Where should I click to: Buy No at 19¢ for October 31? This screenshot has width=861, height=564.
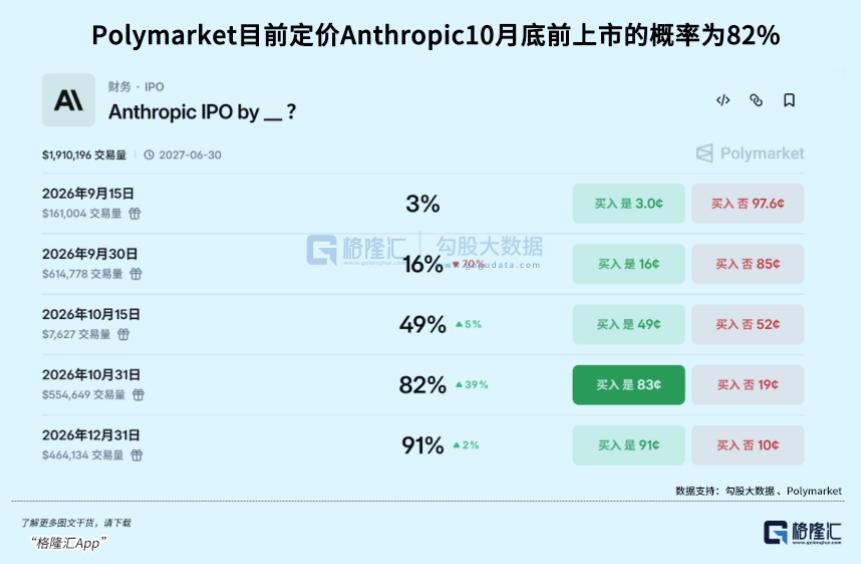[x=747, y=385]
